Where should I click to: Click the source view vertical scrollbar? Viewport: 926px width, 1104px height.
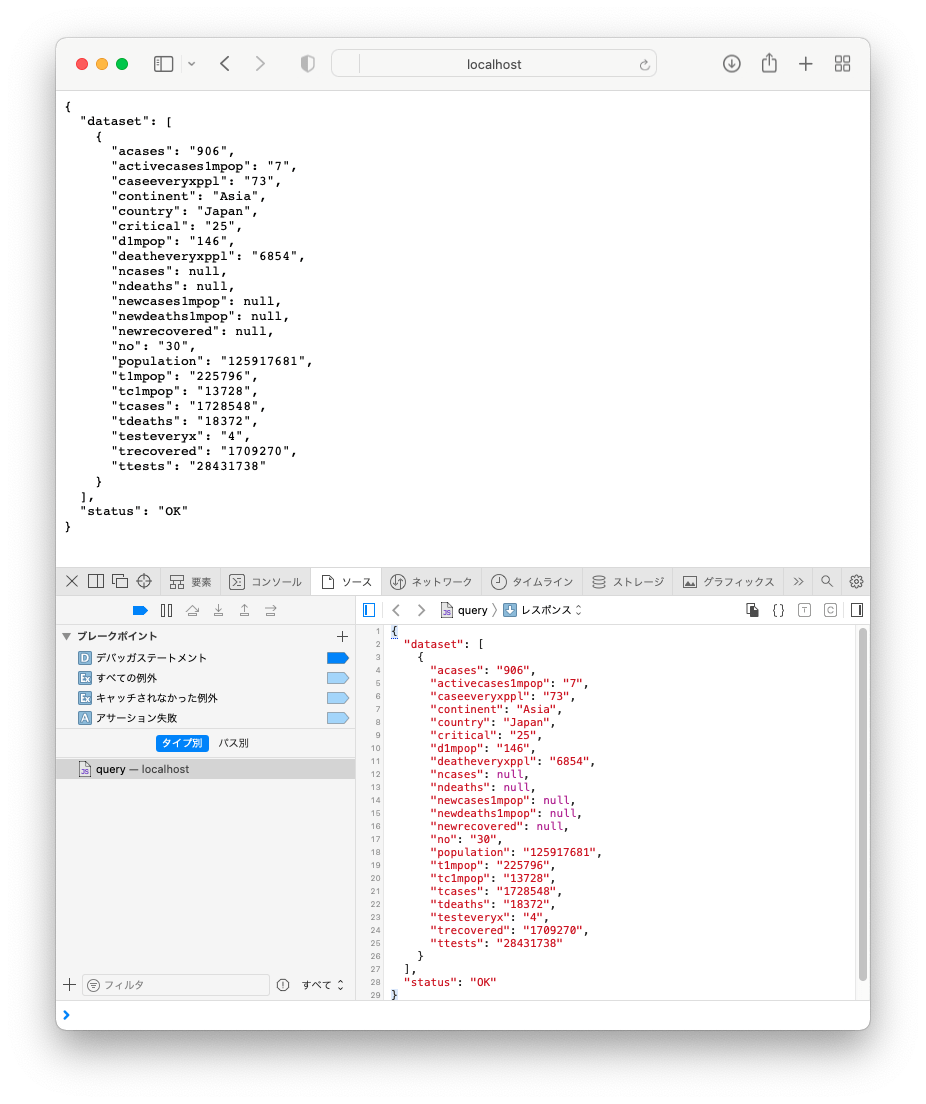[x=863, y=805]
